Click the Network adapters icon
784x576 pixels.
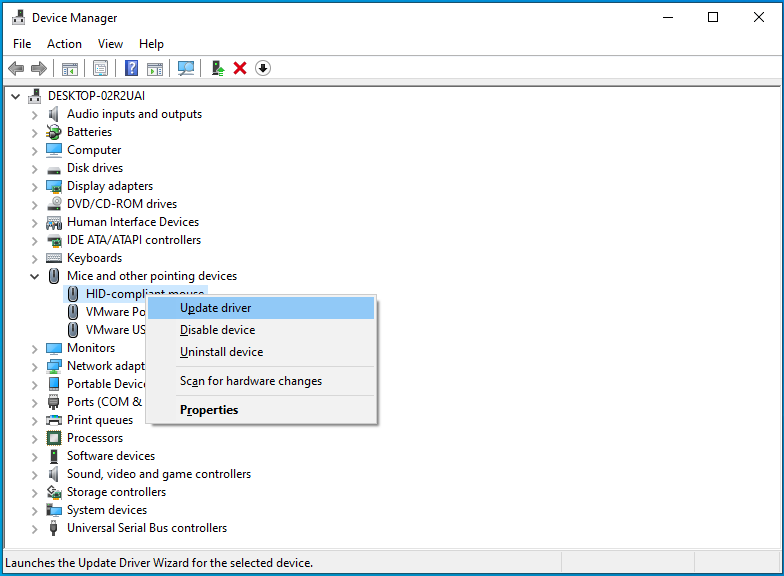[54, 366]
